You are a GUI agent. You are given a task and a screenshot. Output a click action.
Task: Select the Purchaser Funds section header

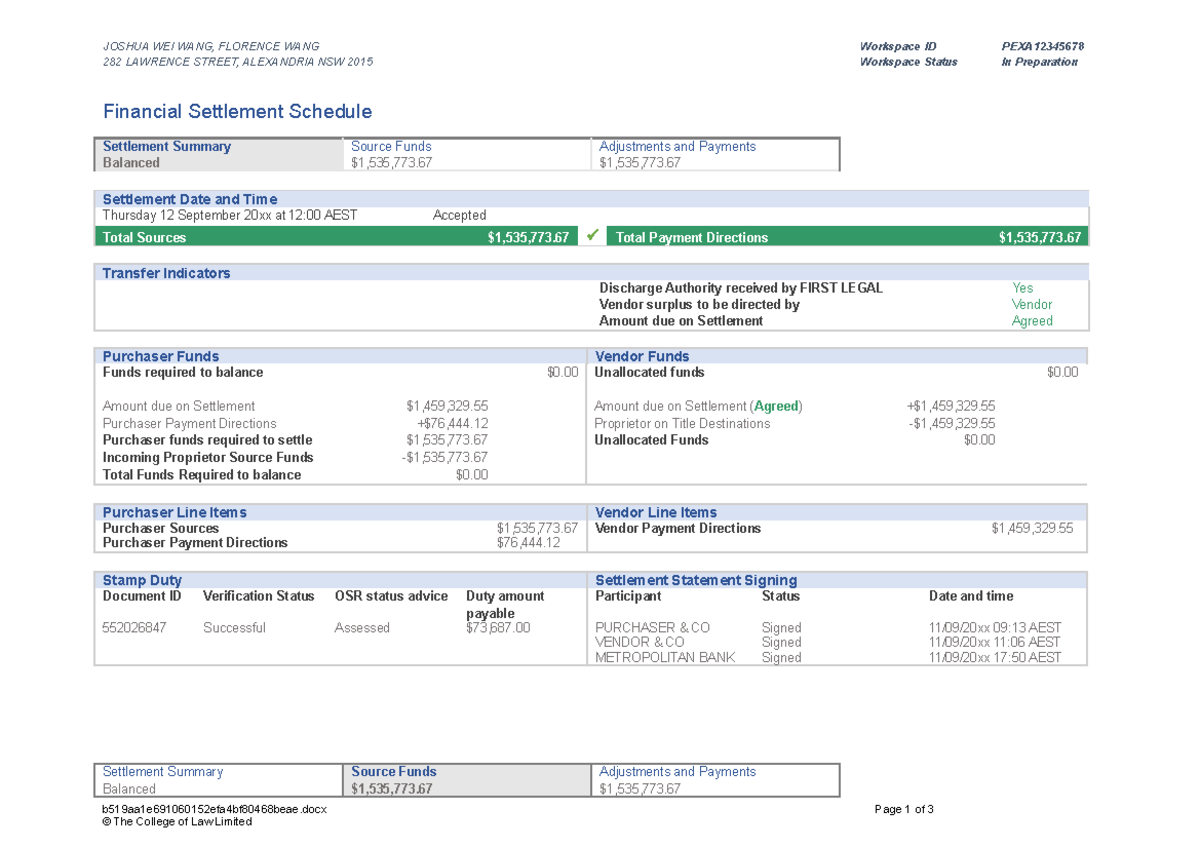(x=160, y=356)
